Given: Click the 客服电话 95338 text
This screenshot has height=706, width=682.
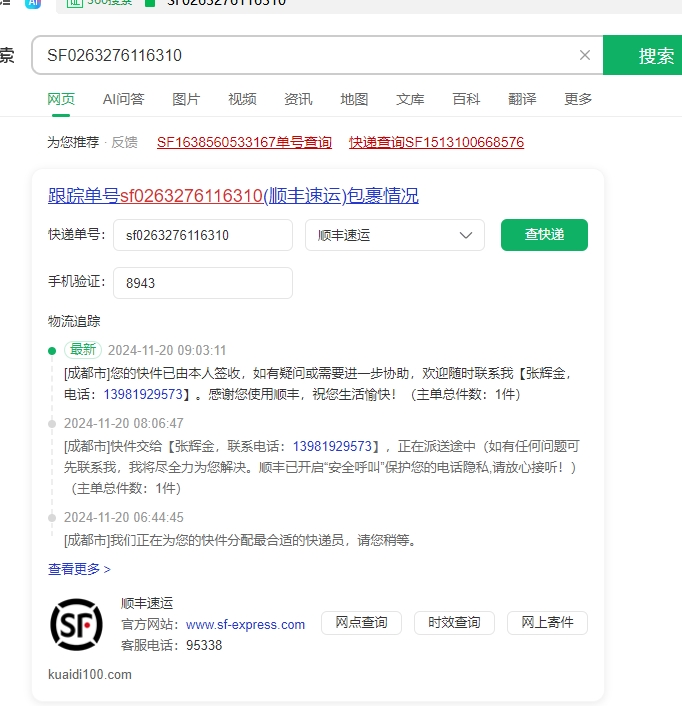Looking at the screenshot, I should (172, 645).
